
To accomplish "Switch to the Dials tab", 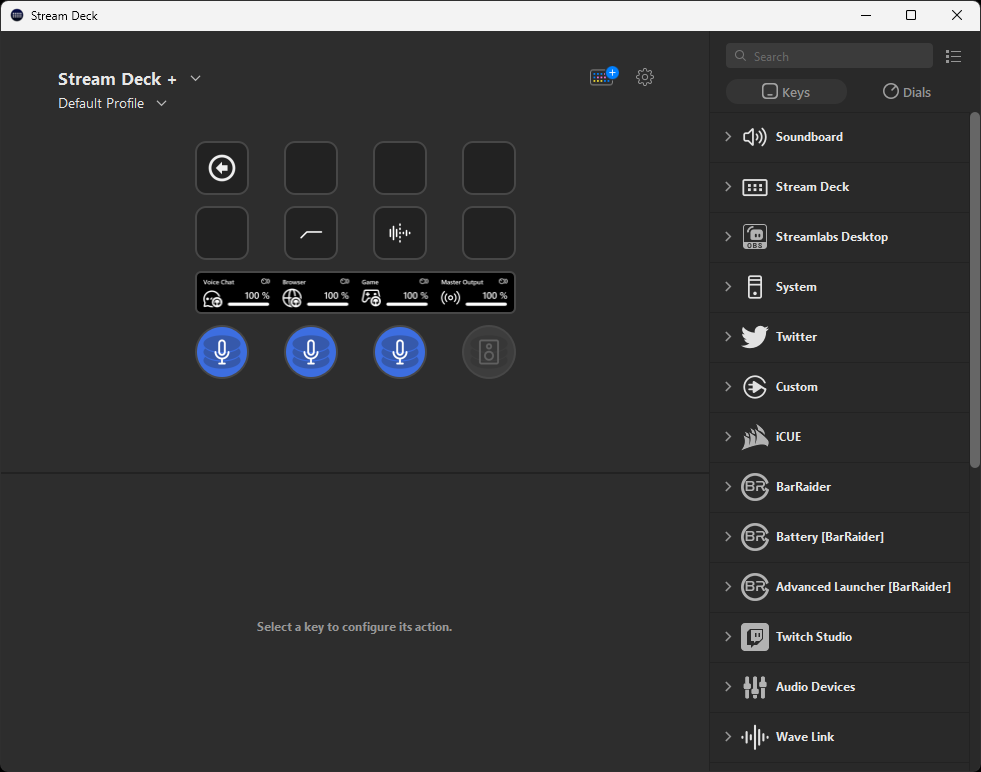I will [907, 92].
